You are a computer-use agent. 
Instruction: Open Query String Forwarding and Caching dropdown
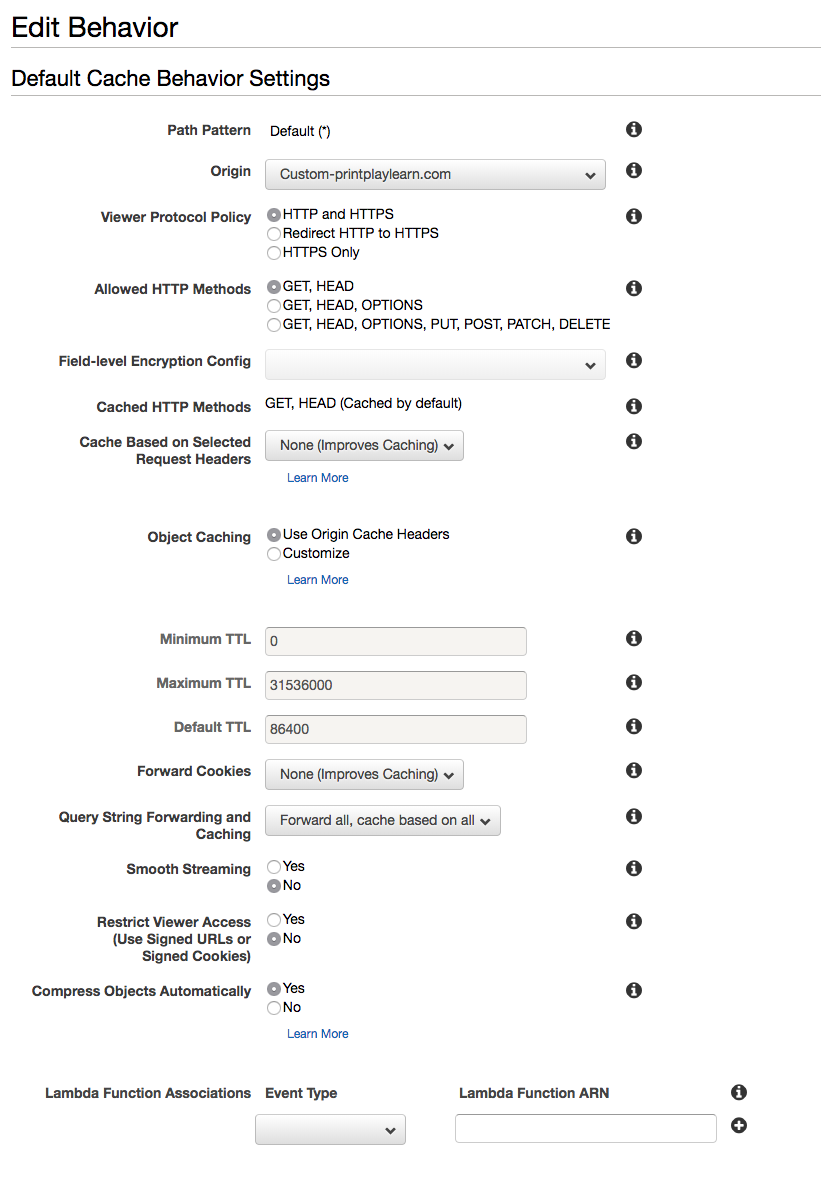[x=382, y=820]
